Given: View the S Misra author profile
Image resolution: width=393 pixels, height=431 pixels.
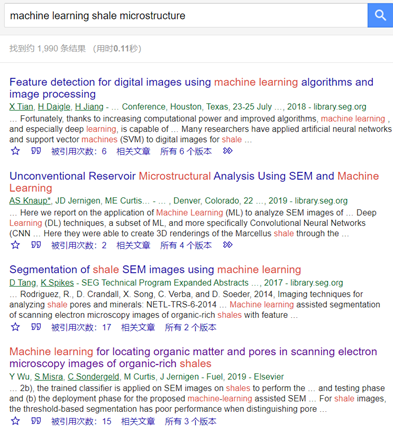Looking at the screenshot, I should [49, 377].
